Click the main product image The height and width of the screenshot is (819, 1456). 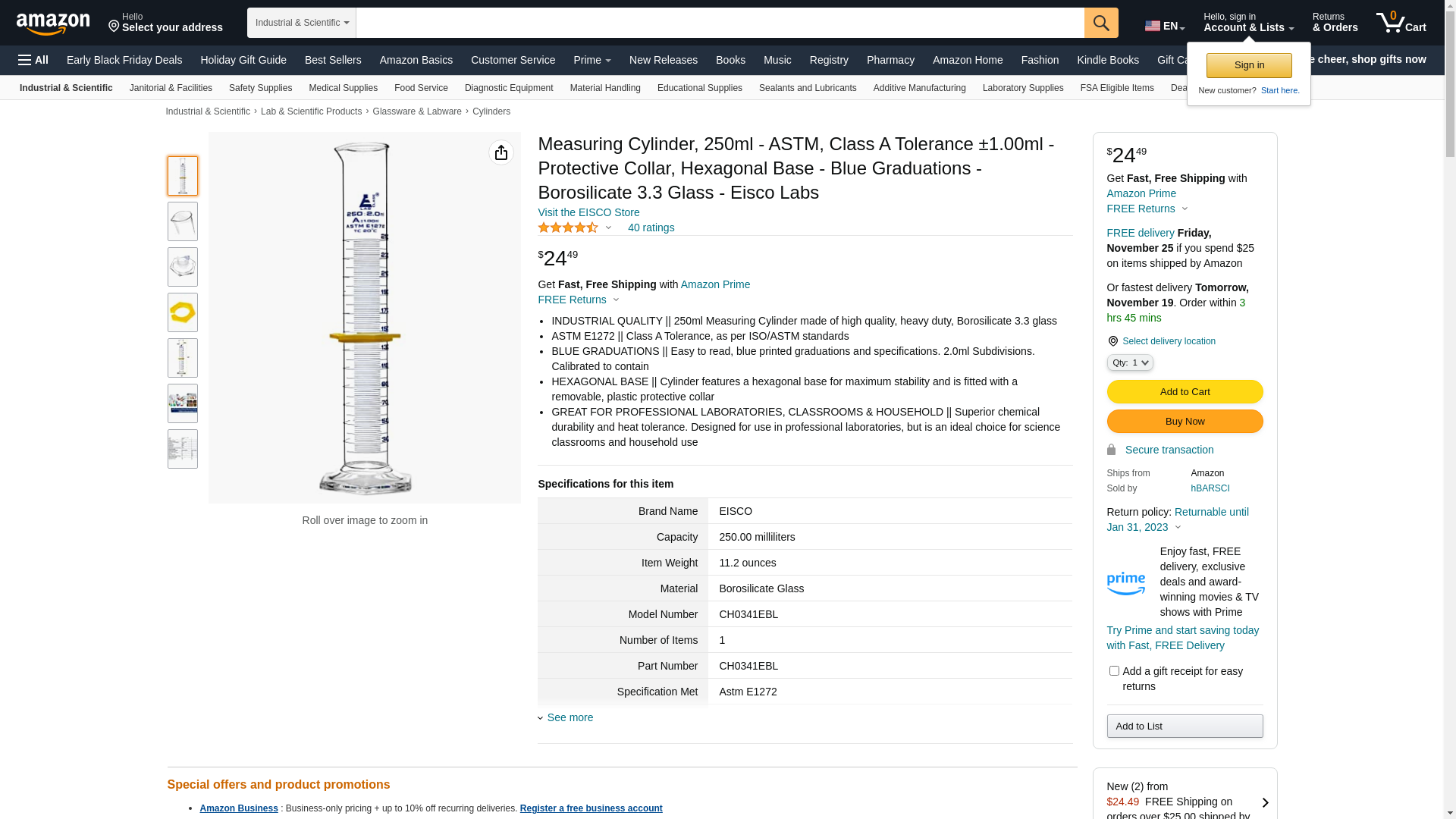[x=365, y=318]
